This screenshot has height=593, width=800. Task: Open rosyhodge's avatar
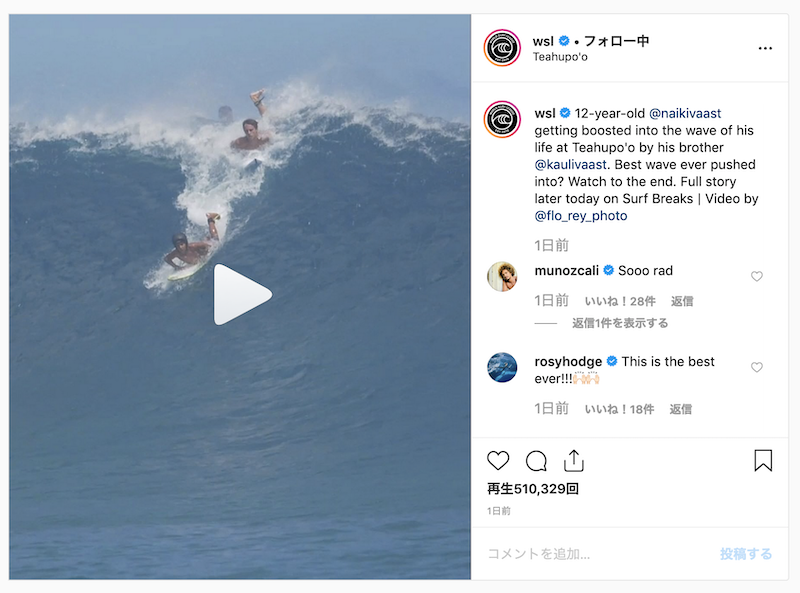pyautogui.click(x=502, y=367)
